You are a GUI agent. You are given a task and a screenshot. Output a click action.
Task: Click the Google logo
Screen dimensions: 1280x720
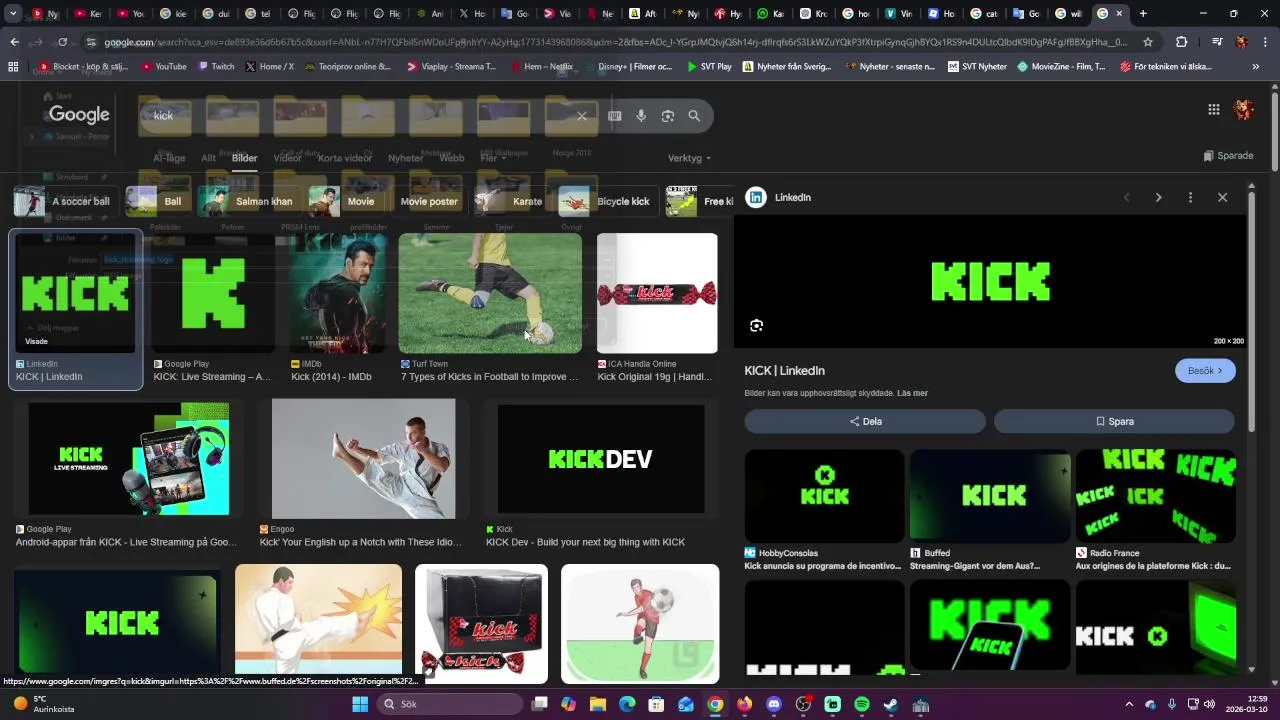79,115
